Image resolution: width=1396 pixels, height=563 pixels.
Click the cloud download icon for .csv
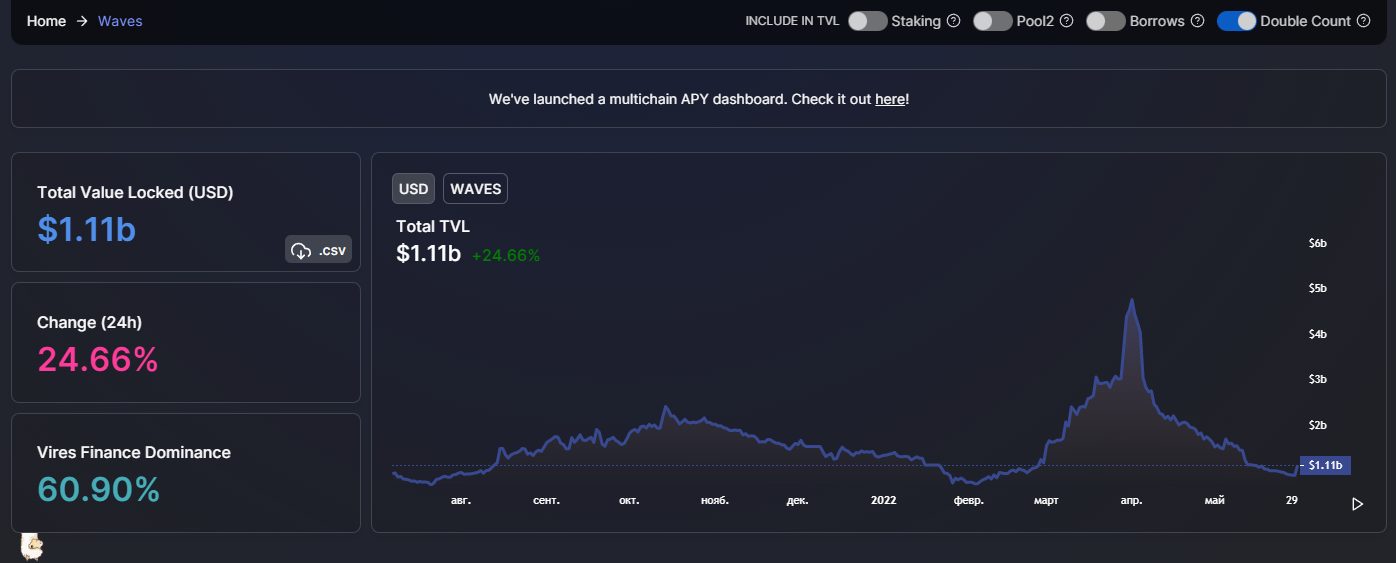301,251
